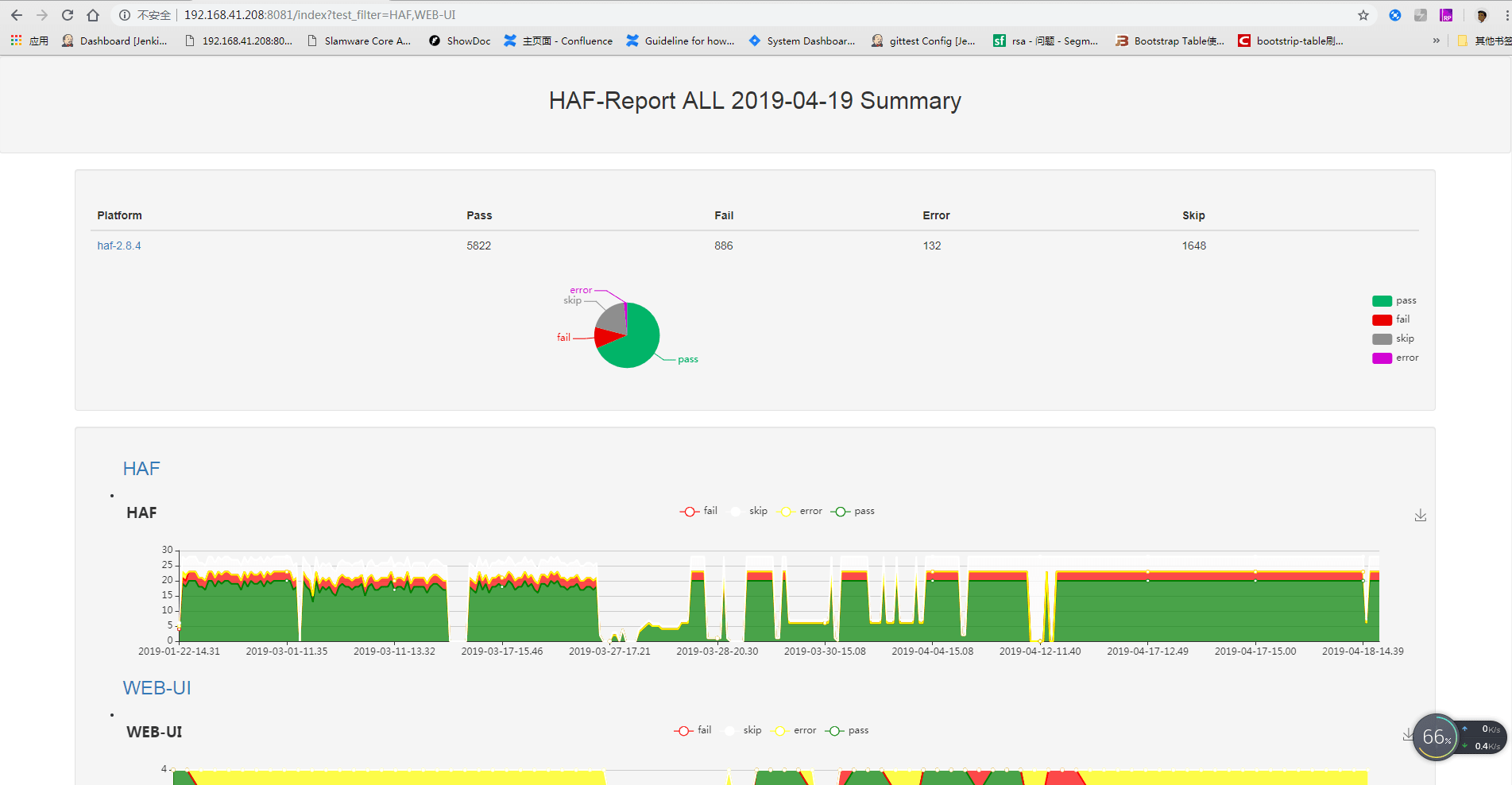
Task: Toggle skip series in WEB-UI chart legend
Action: pos(742,730)
